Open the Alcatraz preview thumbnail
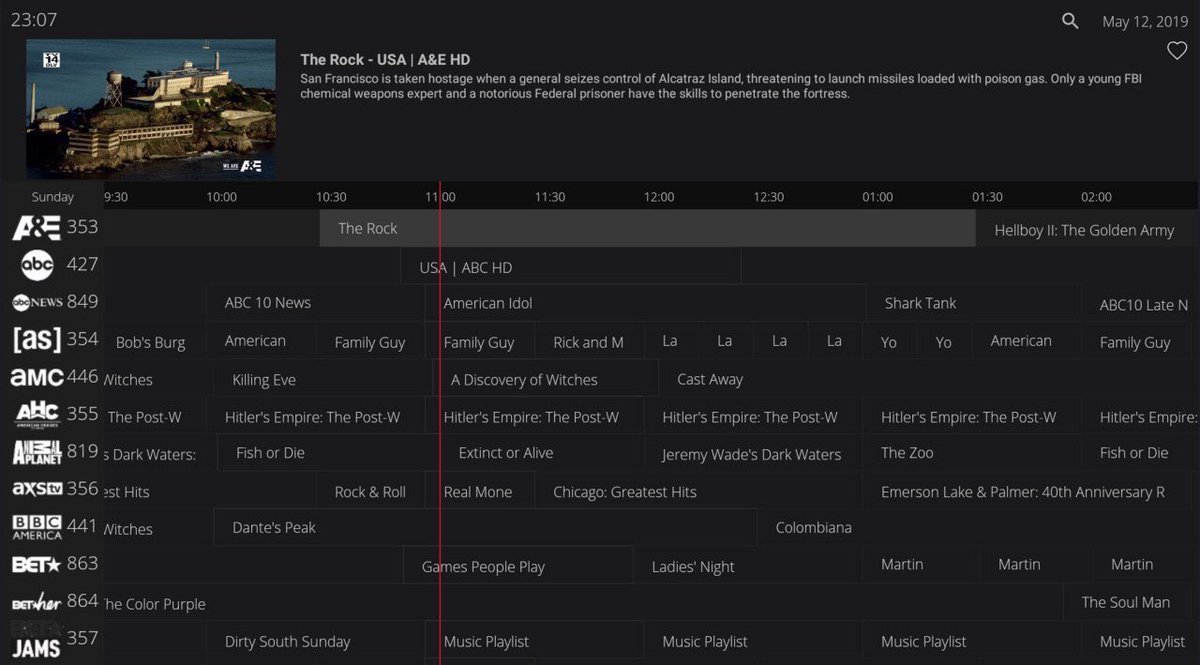 click(x=151, y=109)
